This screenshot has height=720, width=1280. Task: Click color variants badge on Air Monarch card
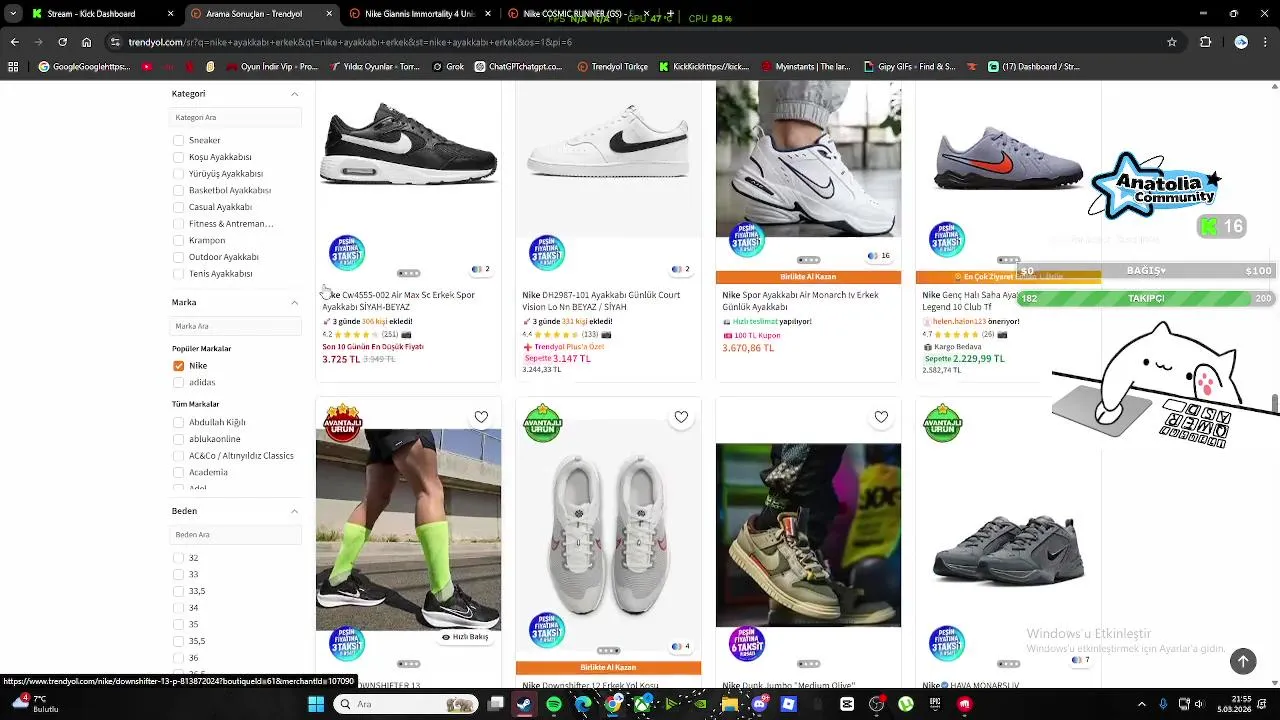coord(879,256)
